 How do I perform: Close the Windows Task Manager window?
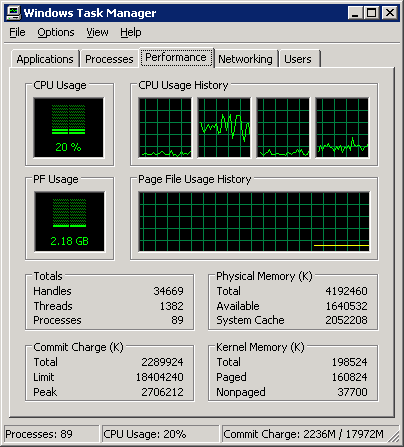pyautogui.click(x=389, y=13)
